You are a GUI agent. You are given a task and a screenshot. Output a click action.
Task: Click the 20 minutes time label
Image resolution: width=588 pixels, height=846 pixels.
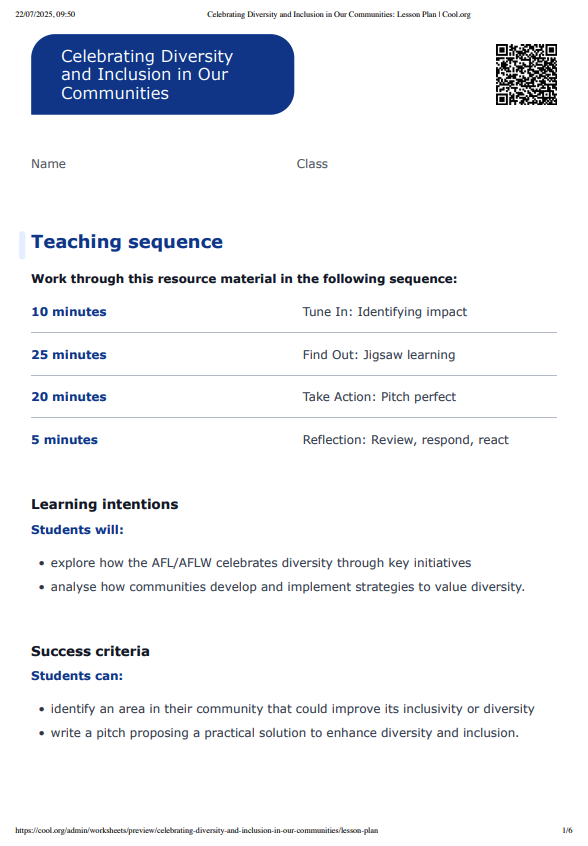[x=69, y=397]
